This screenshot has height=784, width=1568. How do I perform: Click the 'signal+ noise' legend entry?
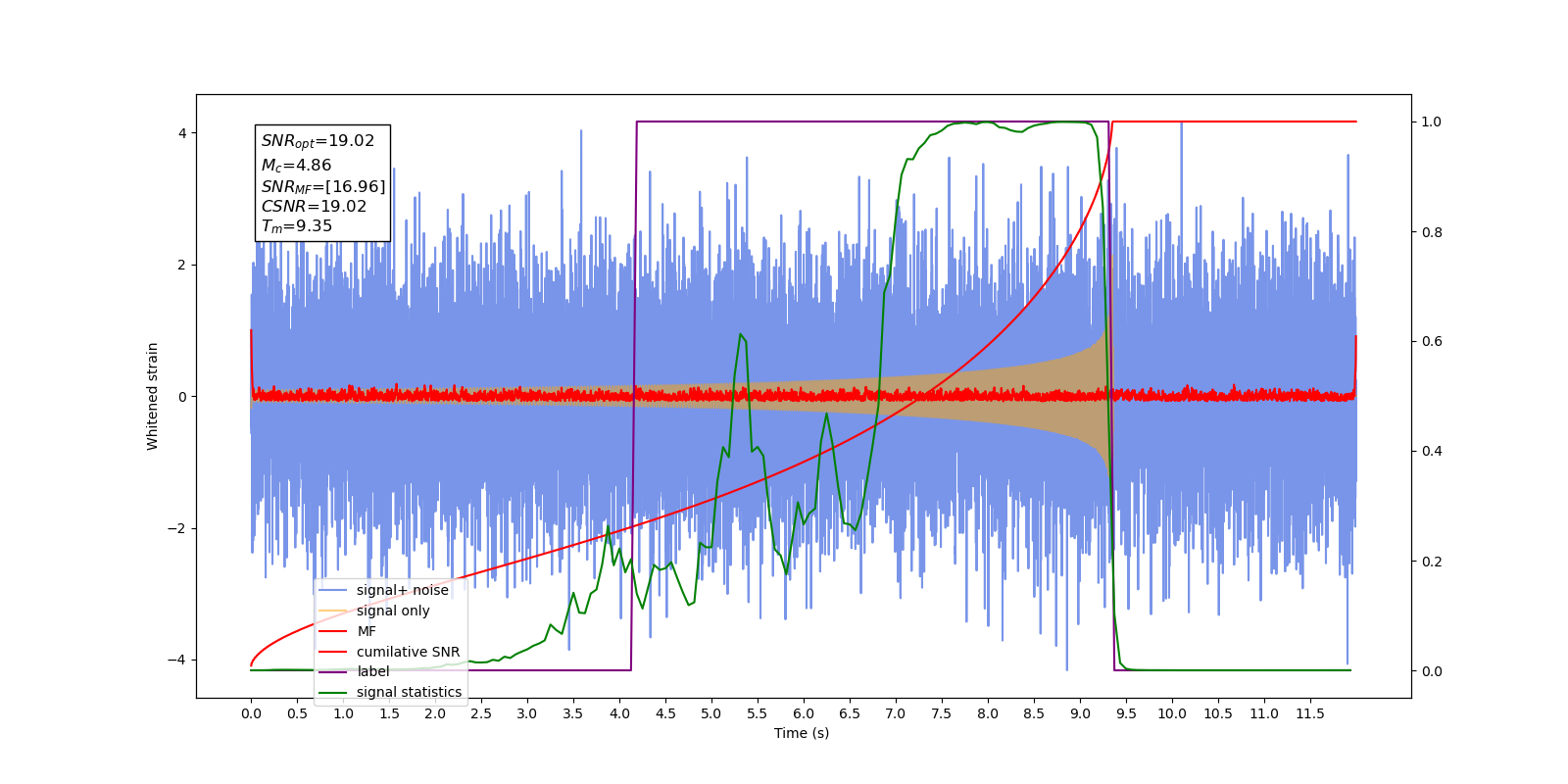point(383,590)
